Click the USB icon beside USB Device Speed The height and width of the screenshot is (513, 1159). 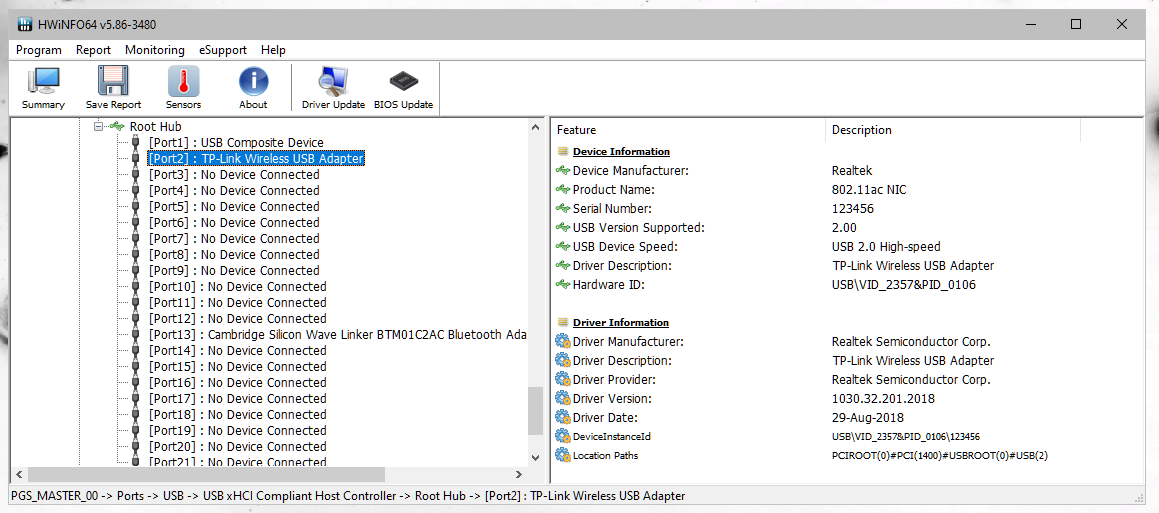563,247
